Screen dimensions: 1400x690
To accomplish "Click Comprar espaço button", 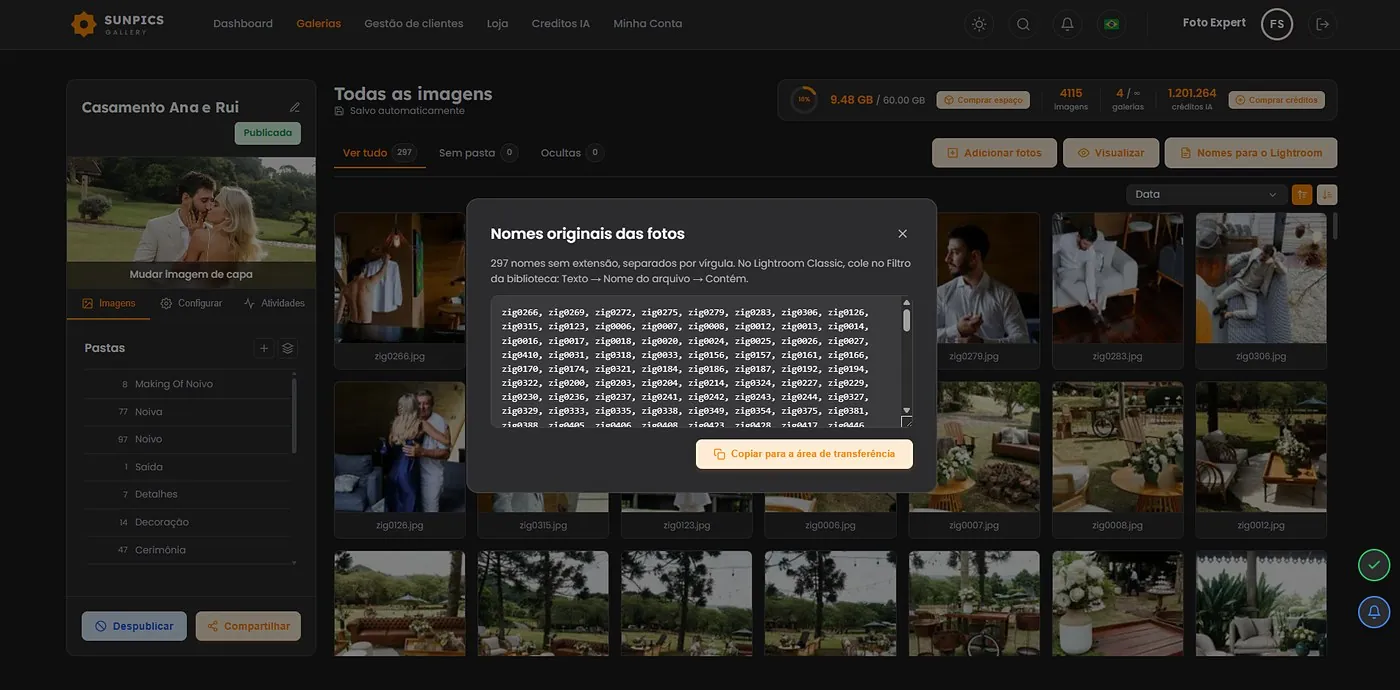I will pyautogui.click(x=985, y=100).
